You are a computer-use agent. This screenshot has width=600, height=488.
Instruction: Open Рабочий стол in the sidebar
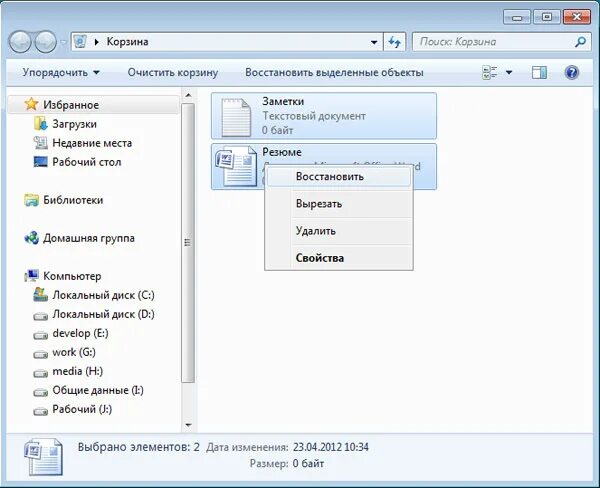coord(86,162)
